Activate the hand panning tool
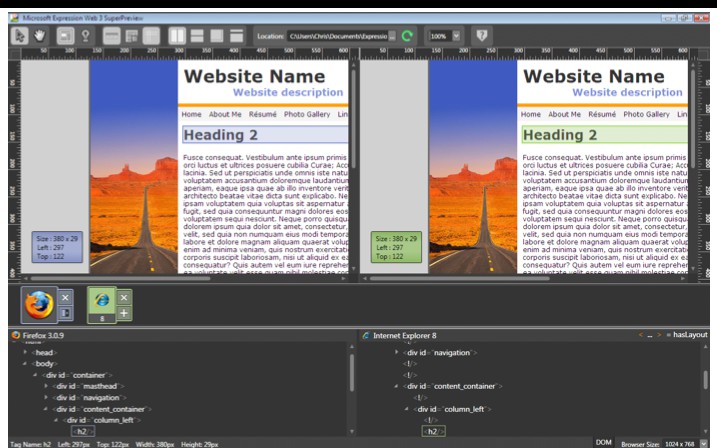The width and height of the screenshot is (717, 448). [39, 36]
